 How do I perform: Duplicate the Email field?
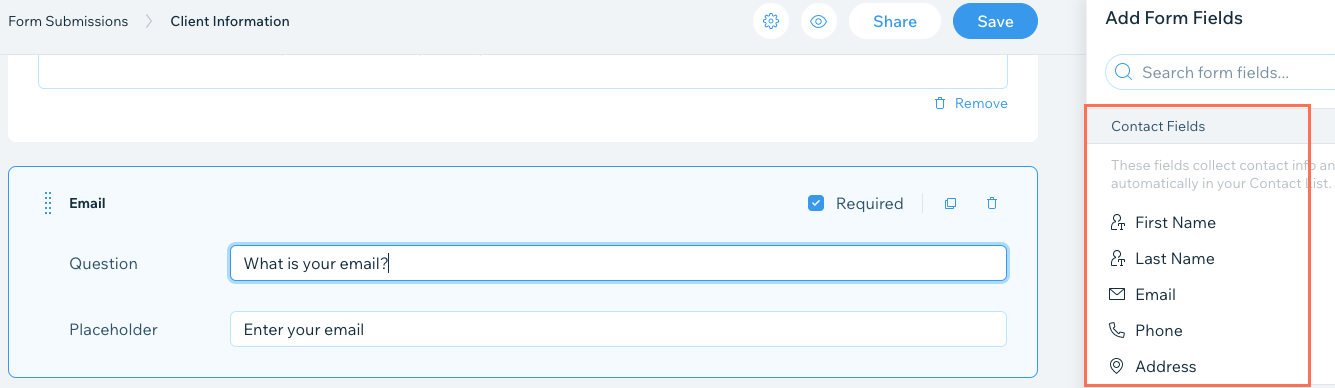pos(951,203)
